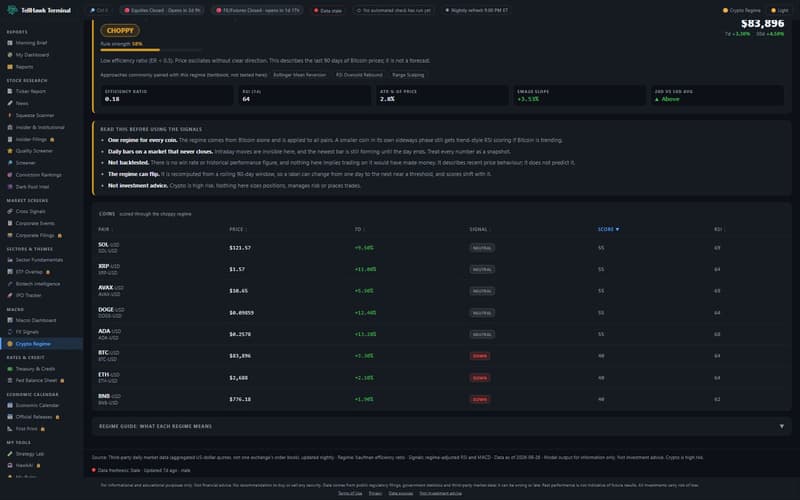Click Crypto Regime chip in top bar
The height and width of the screenshot is (500, 800).
tap(742, 10)
